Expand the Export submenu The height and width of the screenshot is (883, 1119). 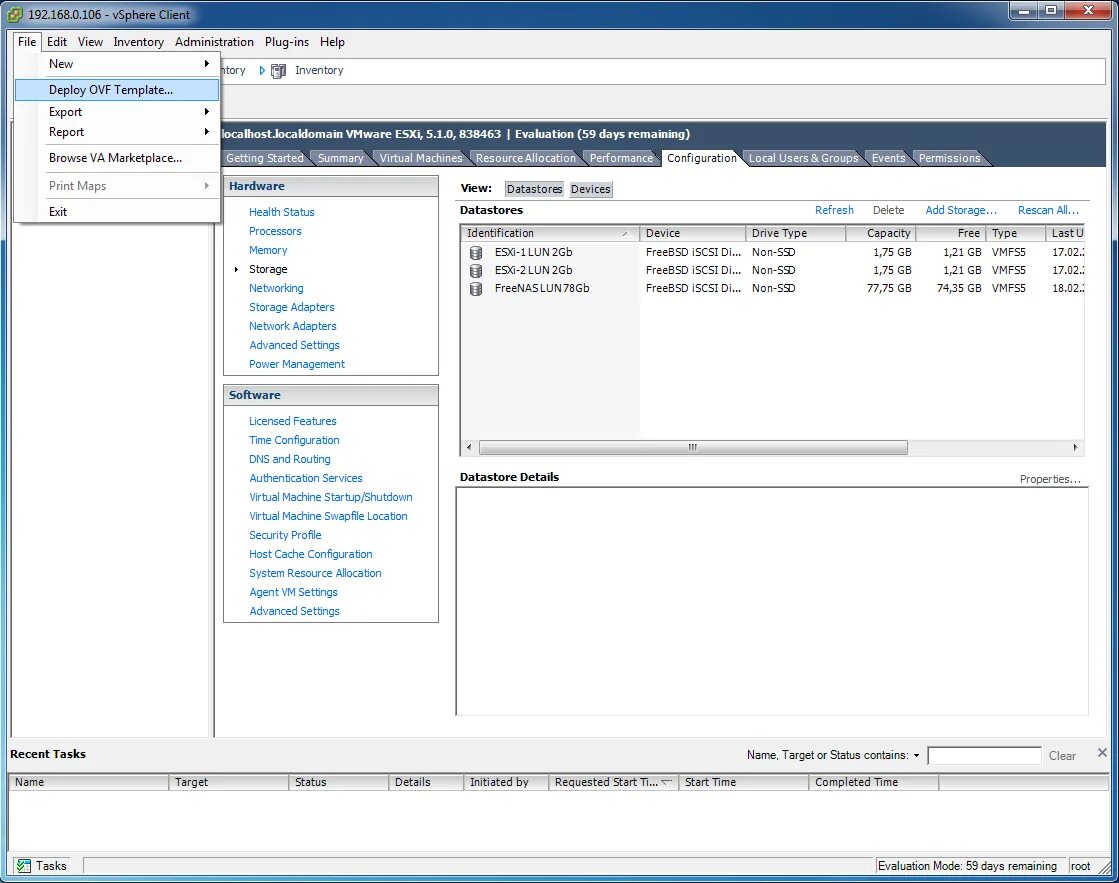pyautogui.click(x=65, y=111)
